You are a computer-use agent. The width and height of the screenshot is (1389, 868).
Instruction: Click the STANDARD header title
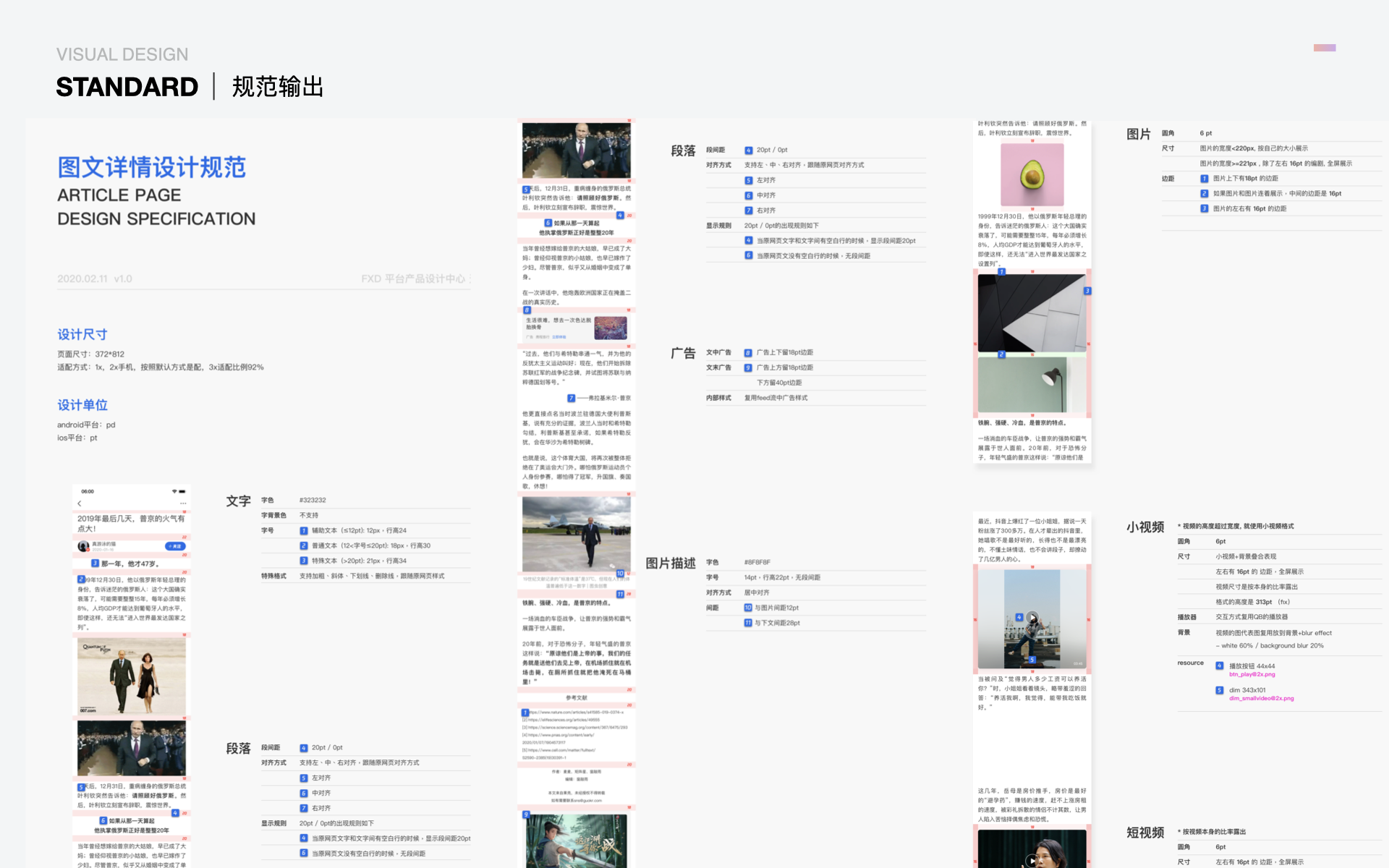(x=127, y=87)
